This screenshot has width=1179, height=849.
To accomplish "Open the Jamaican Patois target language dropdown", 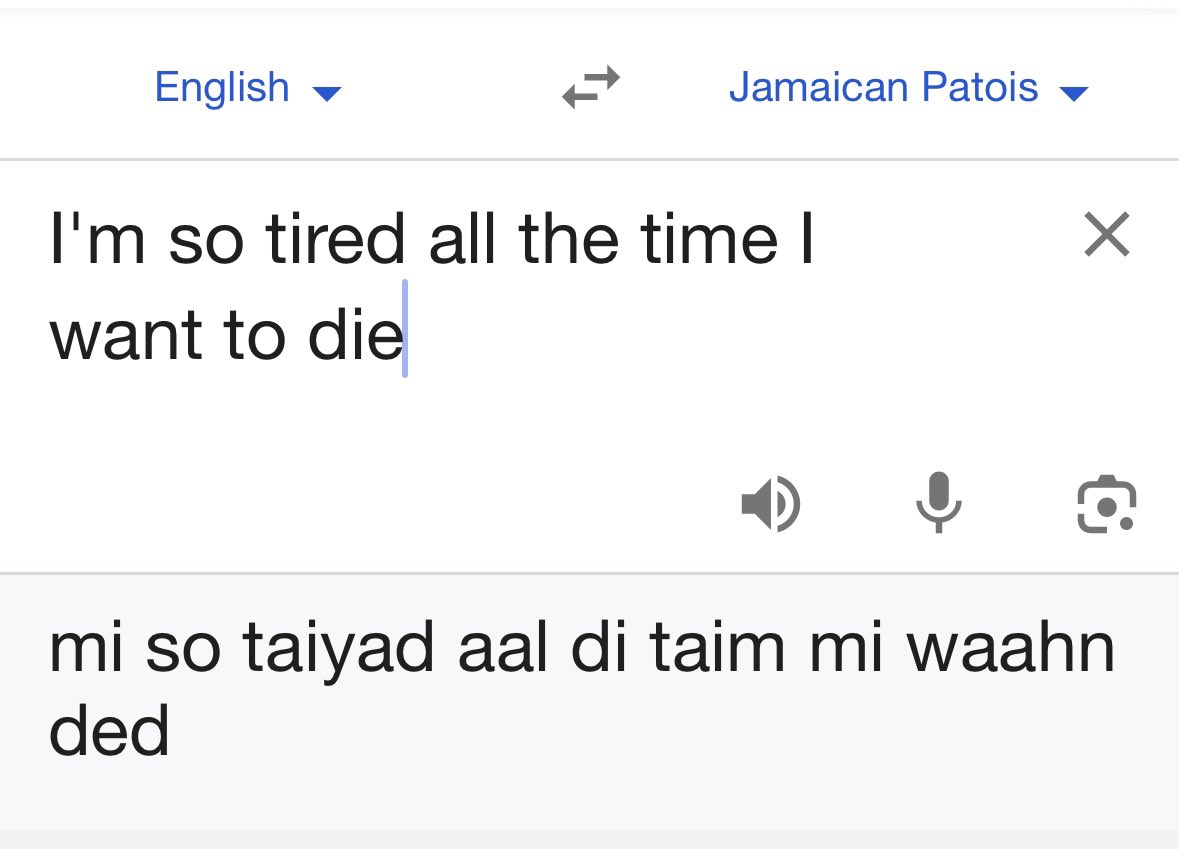I will (x=884, y=88).
